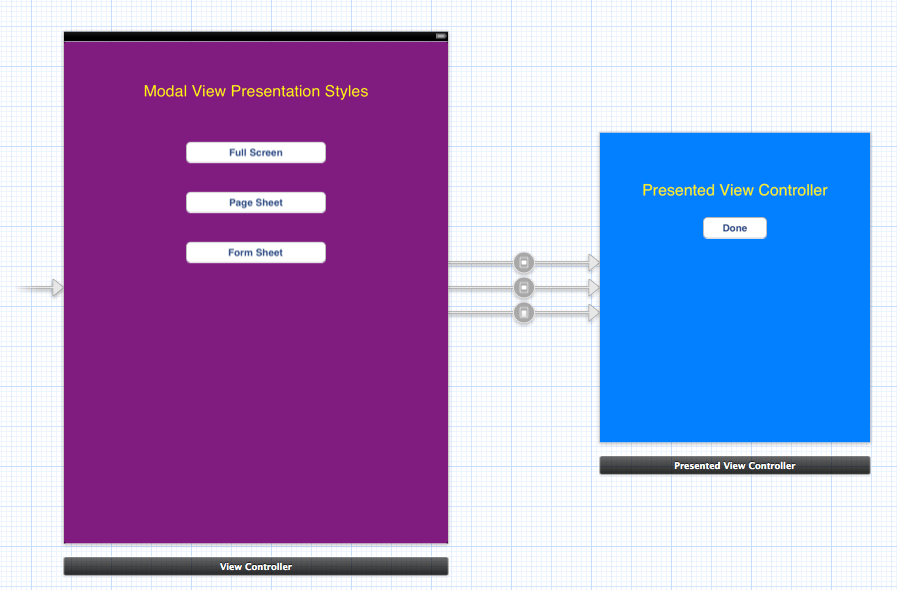Select the Page Sheet presentation option
Image resolution: width=897 pixels, height=590 pixels.
click(256, 202)
